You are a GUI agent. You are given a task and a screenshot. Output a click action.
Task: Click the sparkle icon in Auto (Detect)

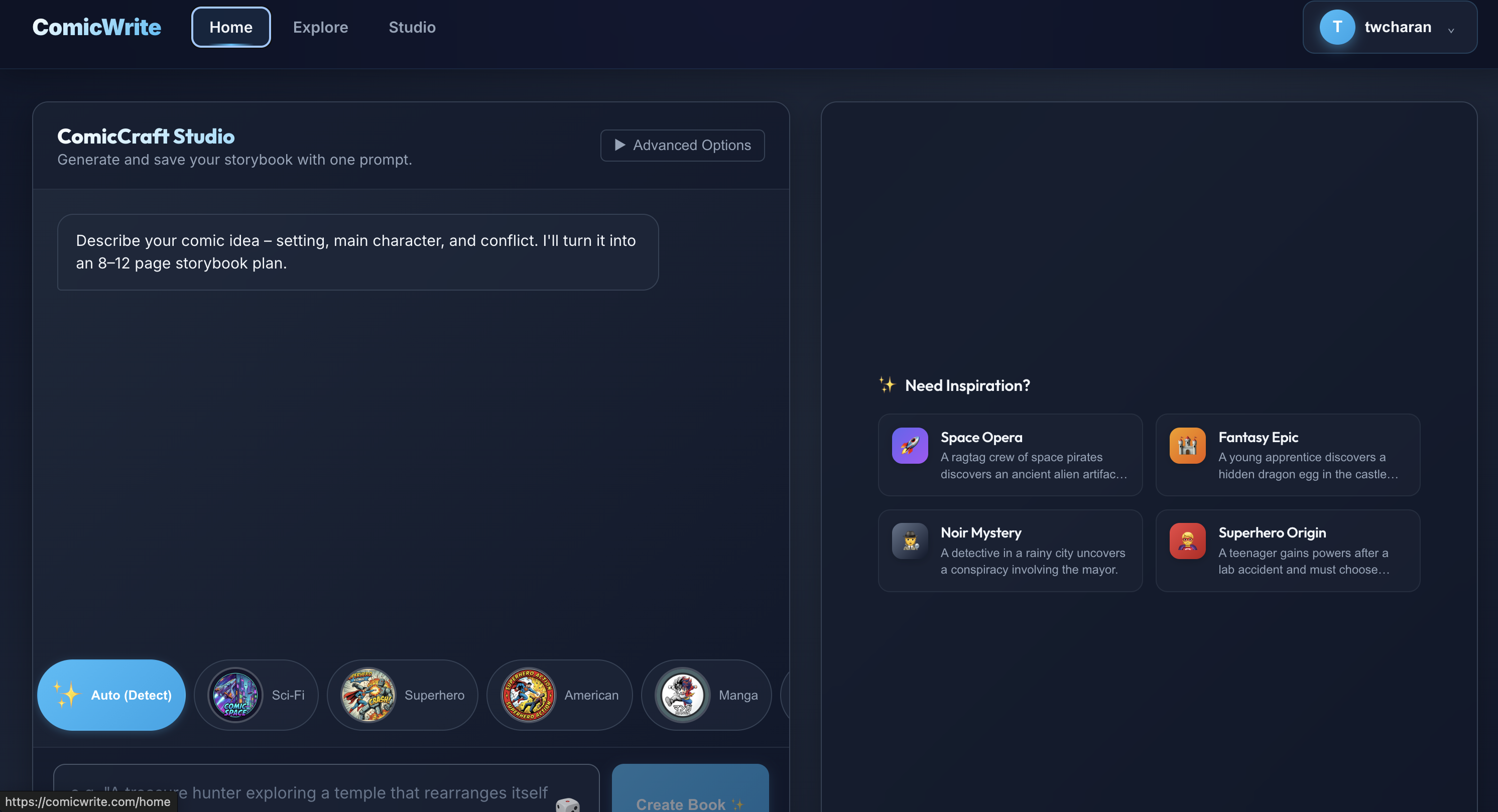66,694
